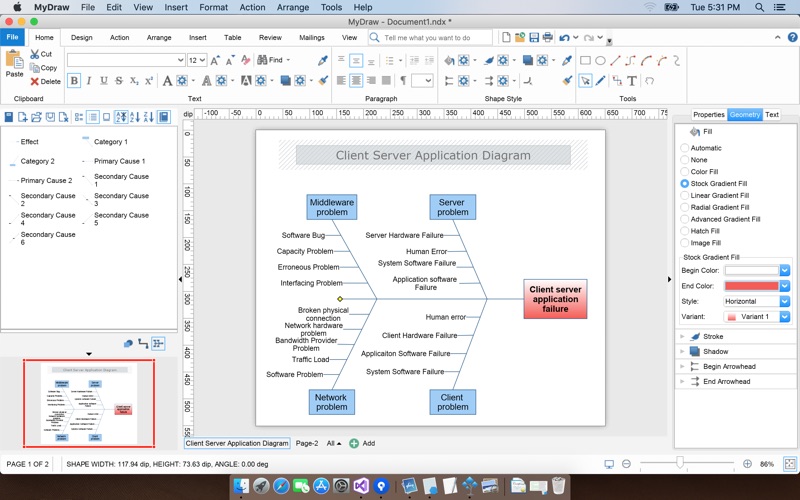Click the Delete red X button

pyautogui.click(x=45, y=82)
